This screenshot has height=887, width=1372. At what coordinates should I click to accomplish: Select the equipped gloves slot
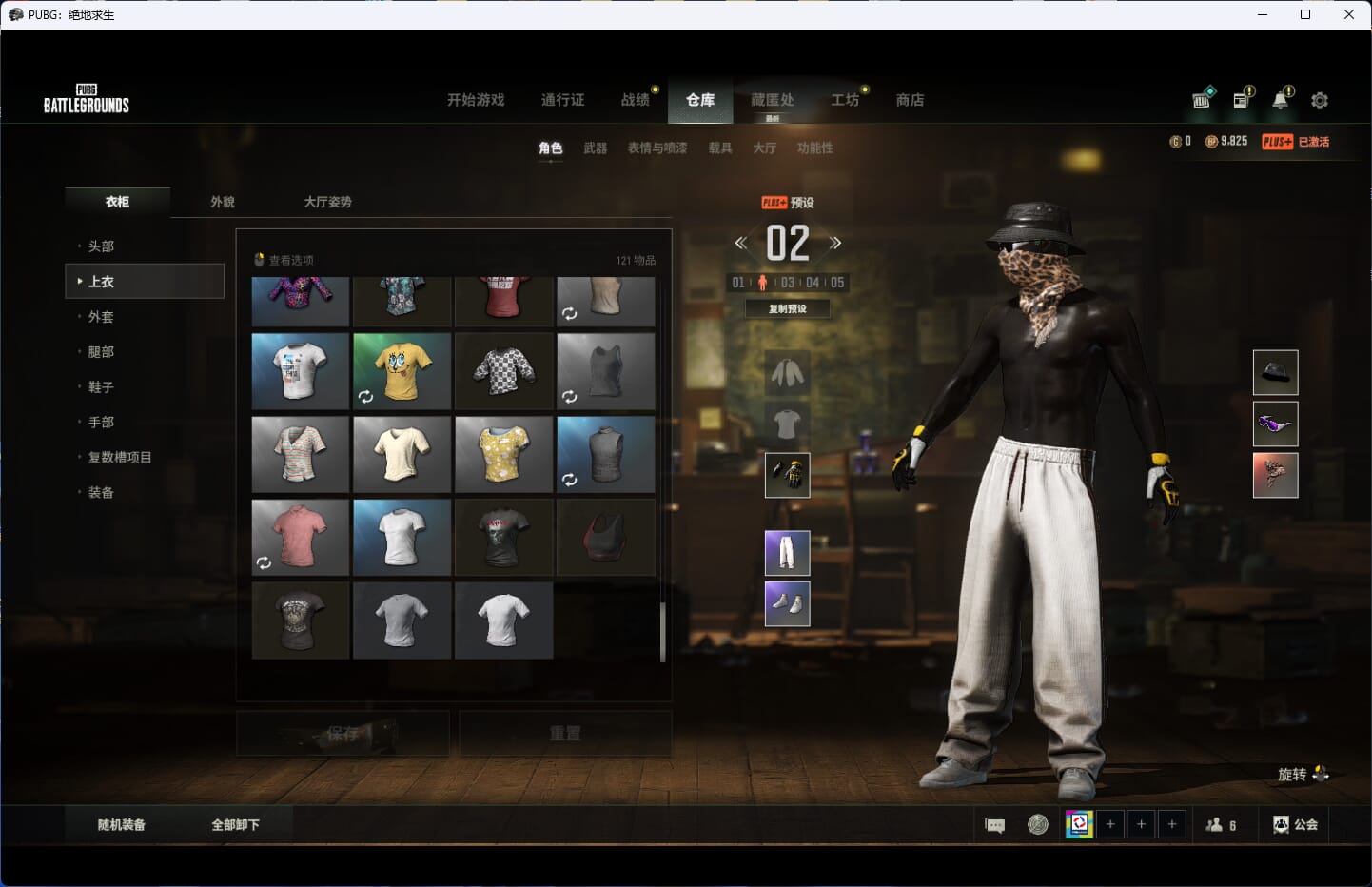coord(787,475)
